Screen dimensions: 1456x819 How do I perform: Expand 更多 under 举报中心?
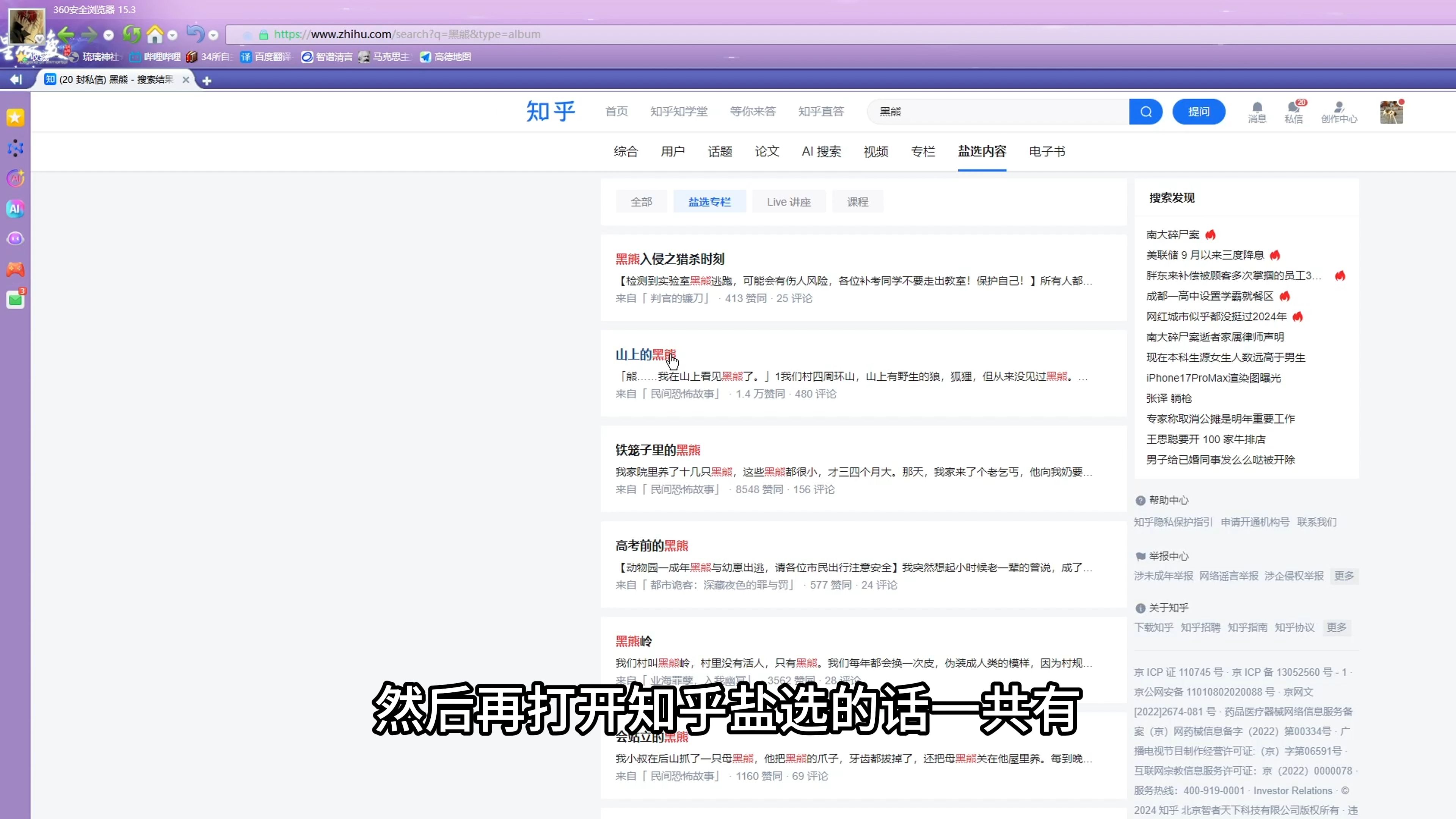pyautogui.click(x=1343, y=576)
